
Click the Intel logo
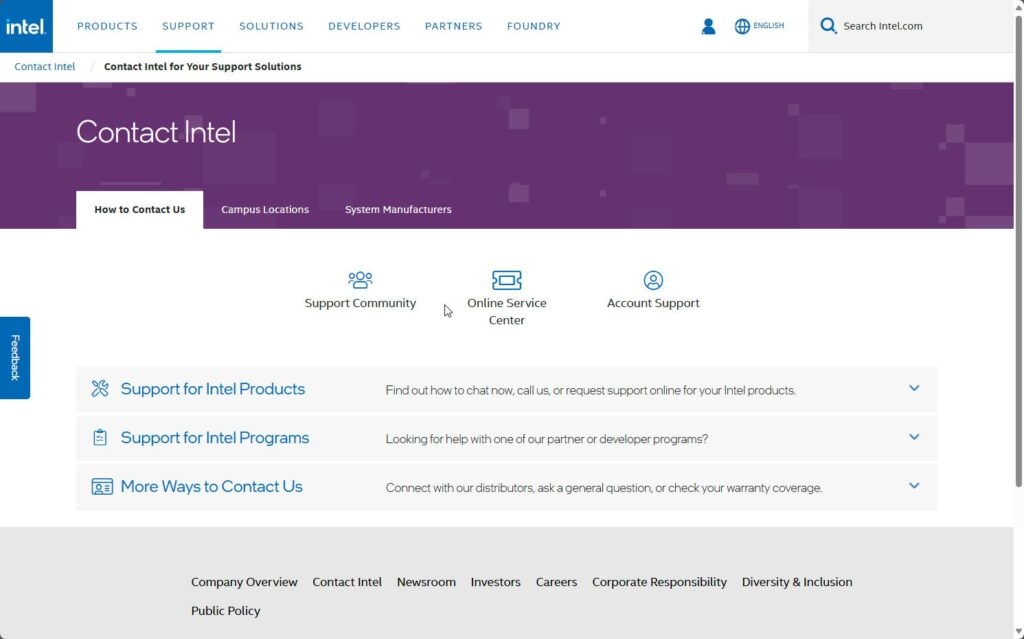pyautogui.click(x=26, y=26)
